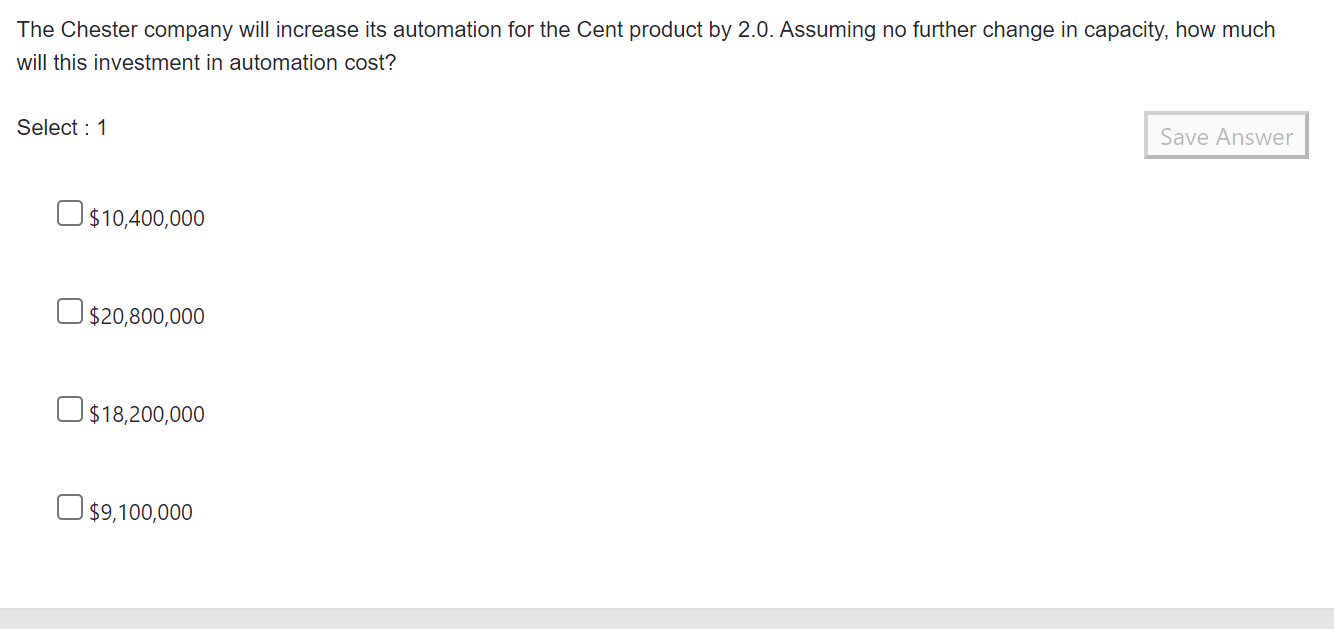Image resolution: width=1334 pixels, height=629 pixels.
Task: Click the Select : 1 indicator
Action: [62, 127]
